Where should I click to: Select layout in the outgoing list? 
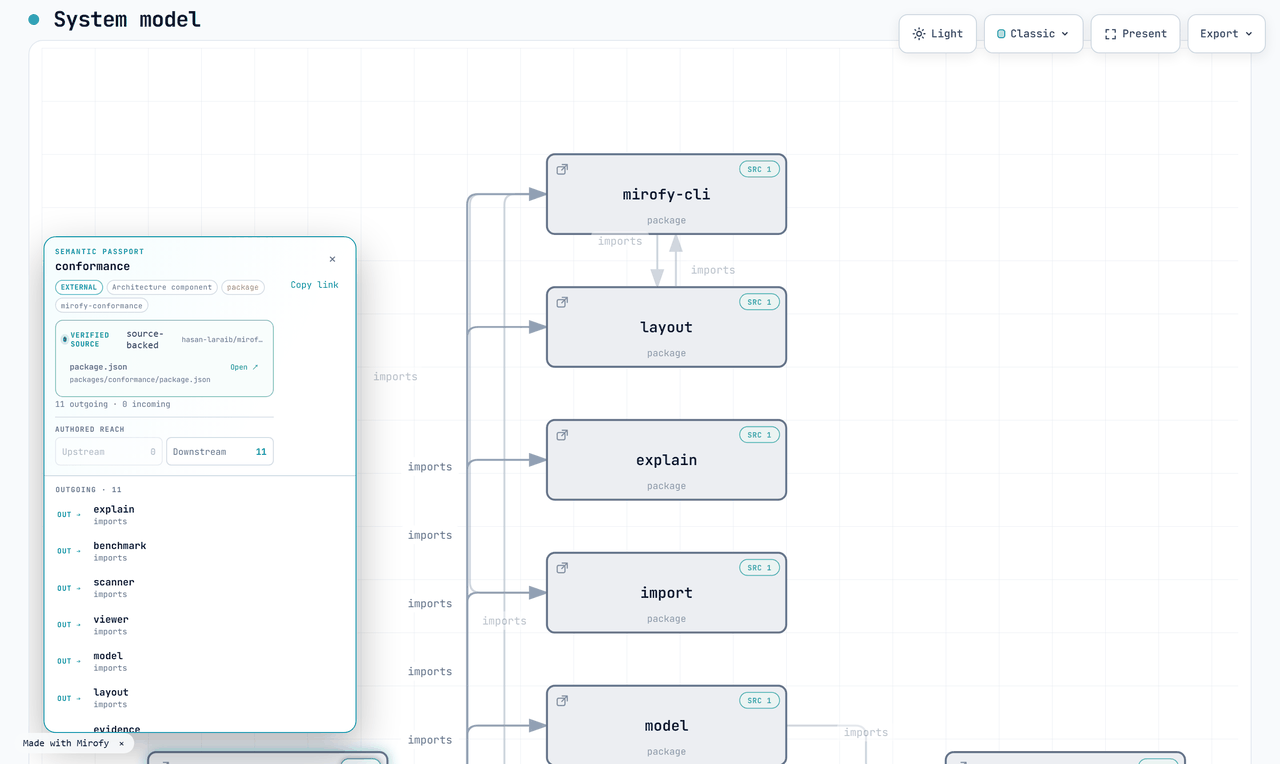pos(200,698)
